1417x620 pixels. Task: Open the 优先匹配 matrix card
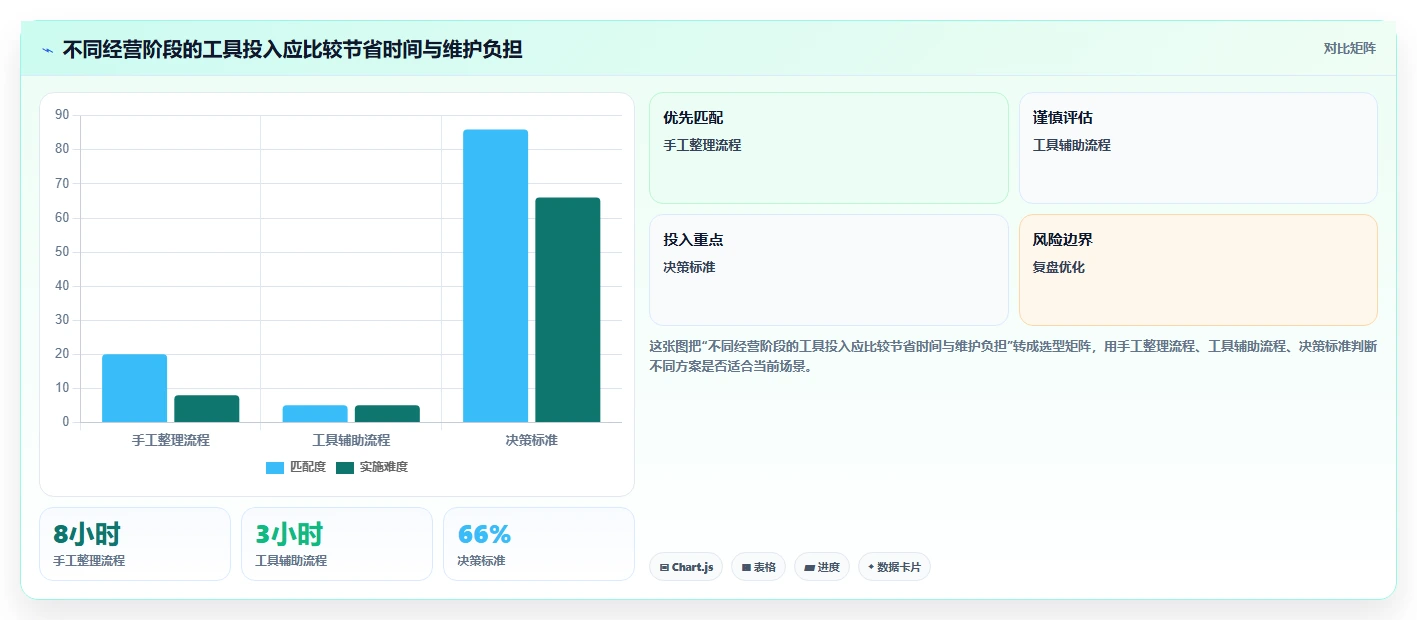(x=829, y=148)
